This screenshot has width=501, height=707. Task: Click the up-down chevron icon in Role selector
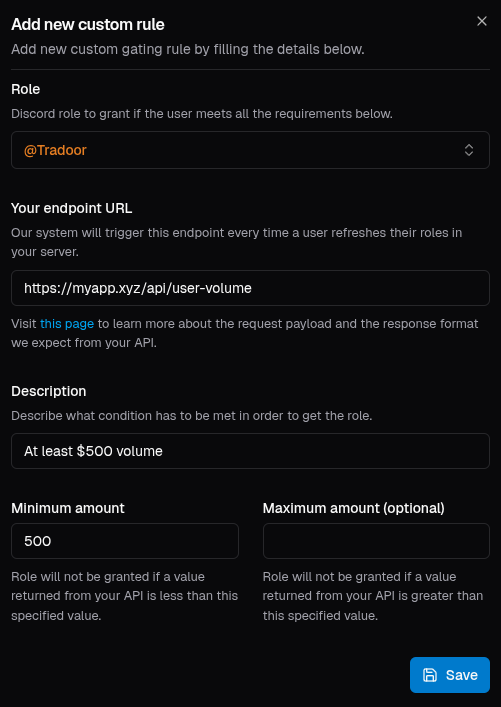click(x=469, y=150)
